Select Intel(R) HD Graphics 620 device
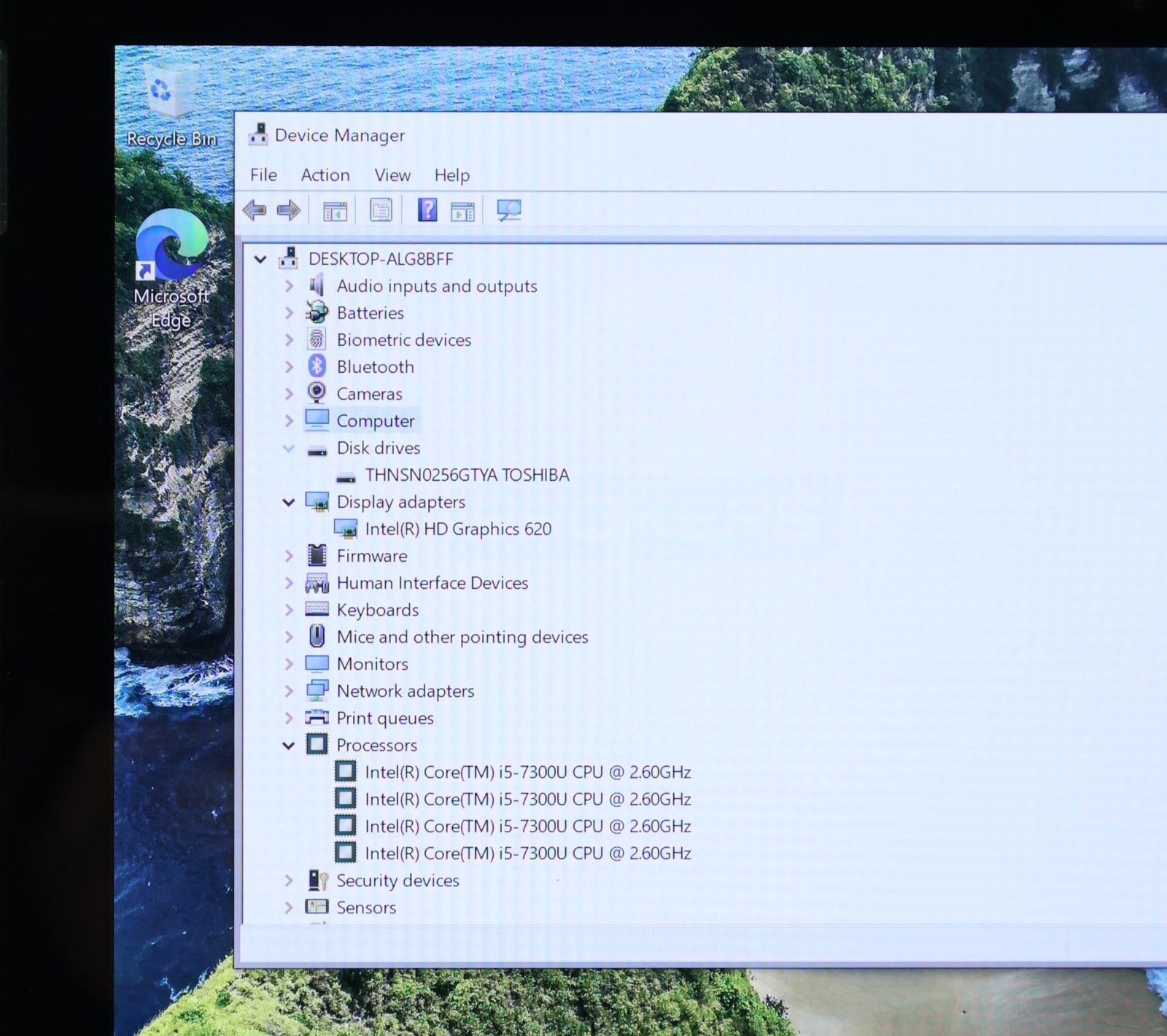 (458, 529)
